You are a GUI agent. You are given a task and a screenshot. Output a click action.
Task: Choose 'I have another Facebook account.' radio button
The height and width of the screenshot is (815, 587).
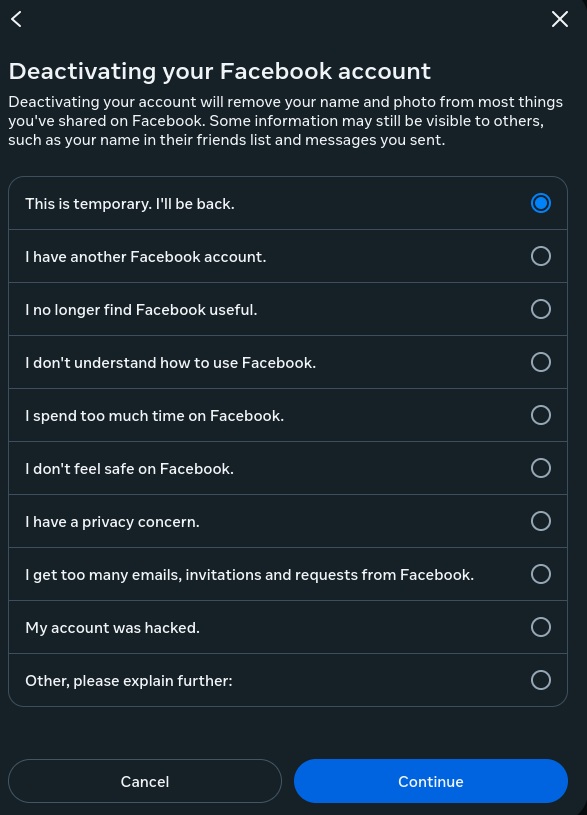pos(541,256)
